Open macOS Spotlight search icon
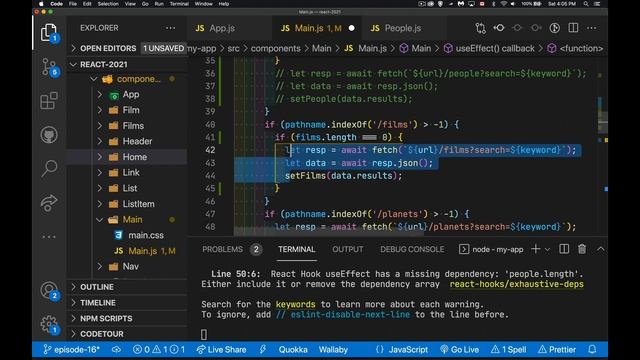640x360 pixels. 586,4
